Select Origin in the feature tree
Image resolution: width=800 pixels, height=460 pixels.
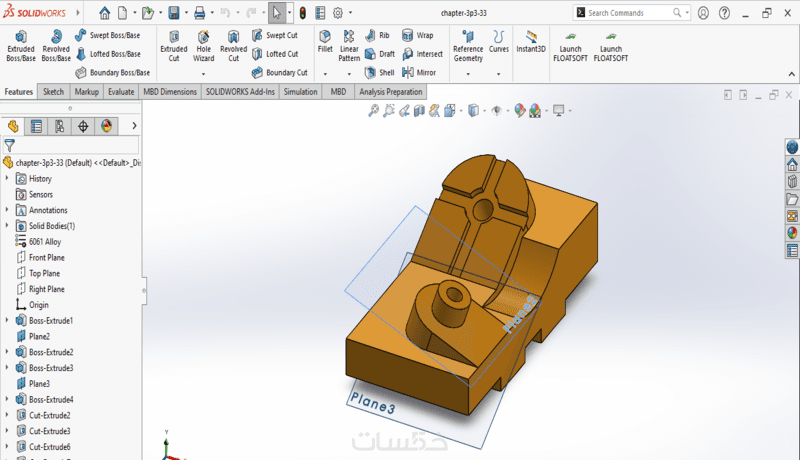click(32, 305)
